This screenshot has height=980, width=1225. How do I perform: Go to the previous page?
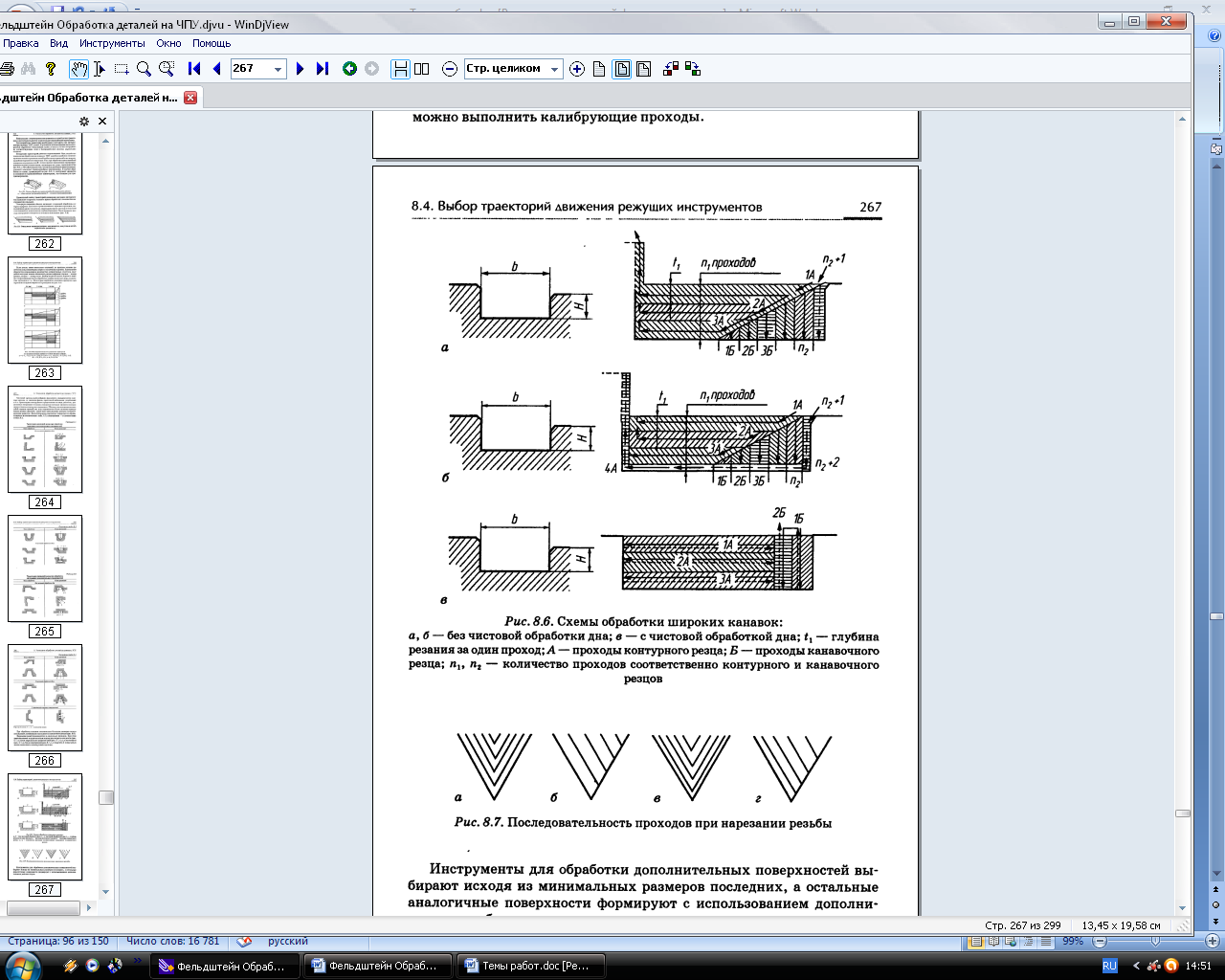216,69
